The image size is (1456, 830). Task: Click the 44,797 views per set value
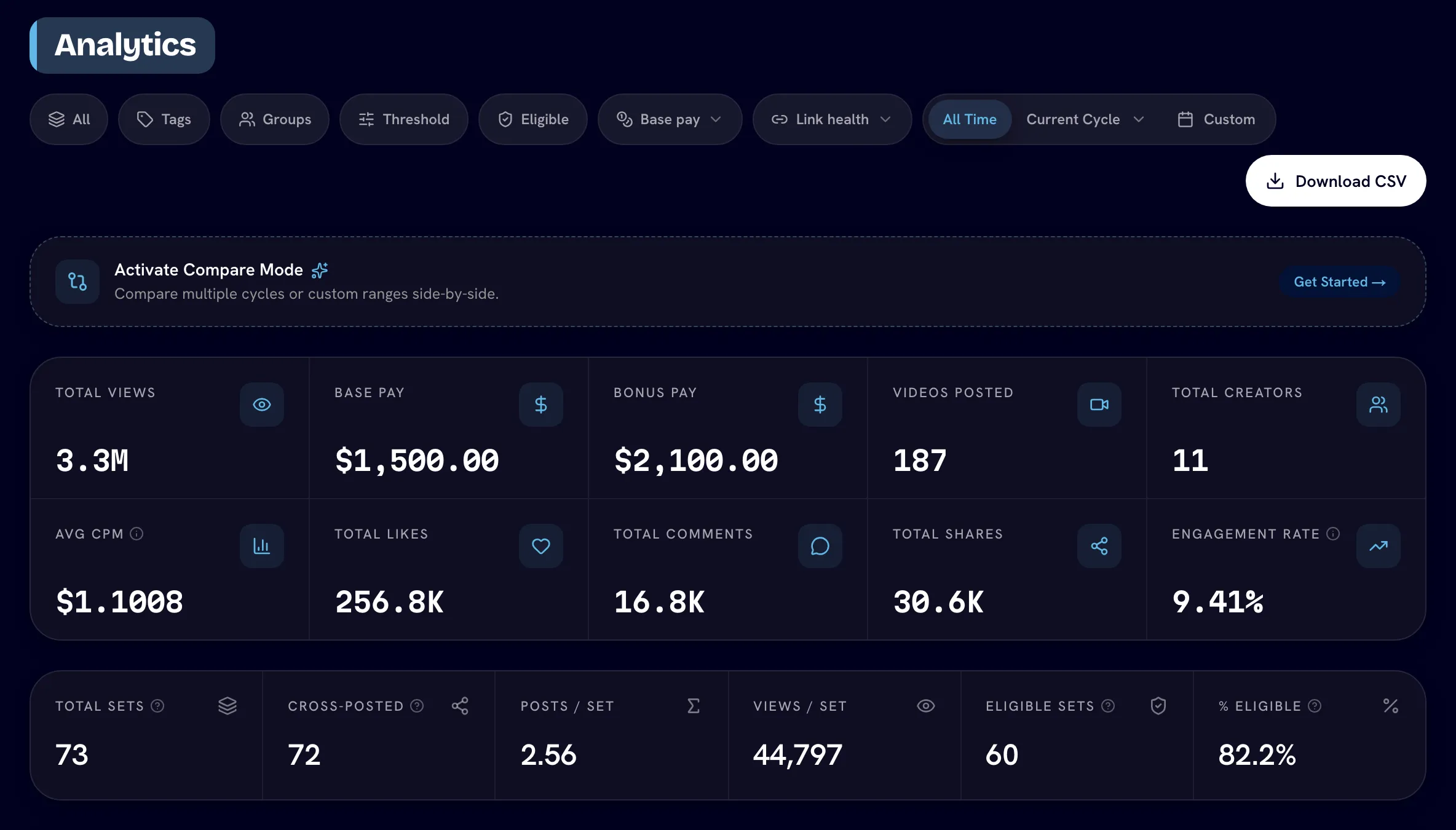point(797,754)
